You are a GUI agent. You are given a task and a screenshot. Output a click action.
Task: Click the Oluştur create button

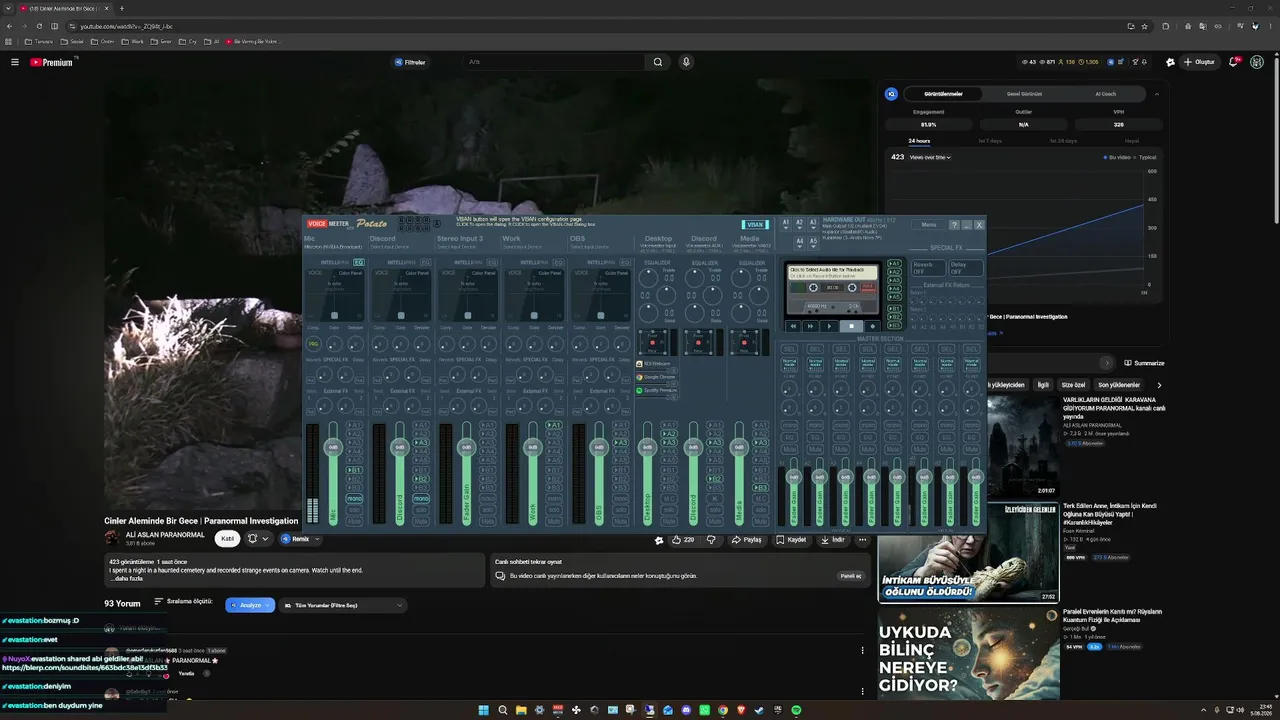pyautogui.click(x=1199, y=62)
